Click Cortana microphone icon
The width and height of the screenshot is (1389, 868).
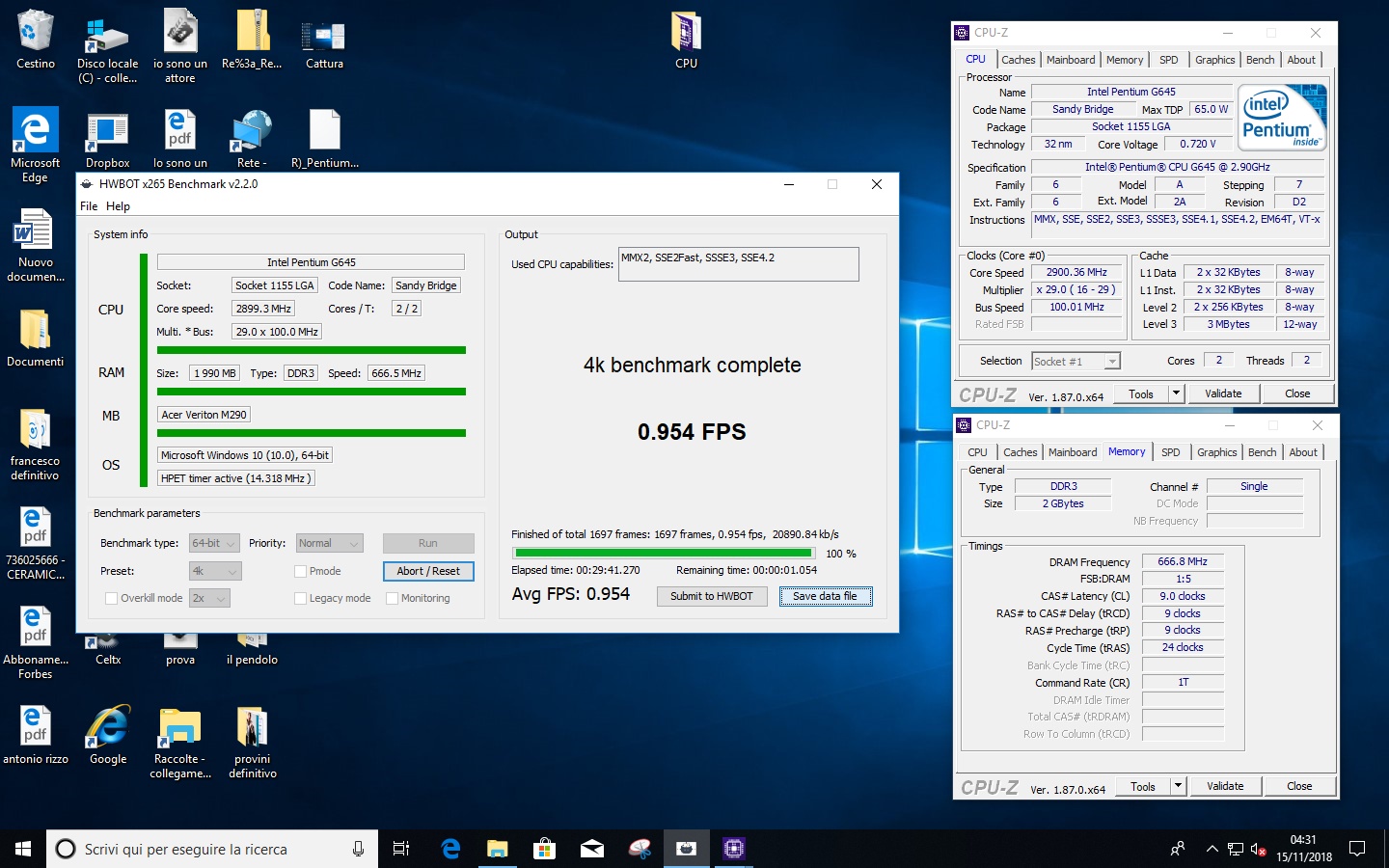pyautogui.click(x=358, y=849)
